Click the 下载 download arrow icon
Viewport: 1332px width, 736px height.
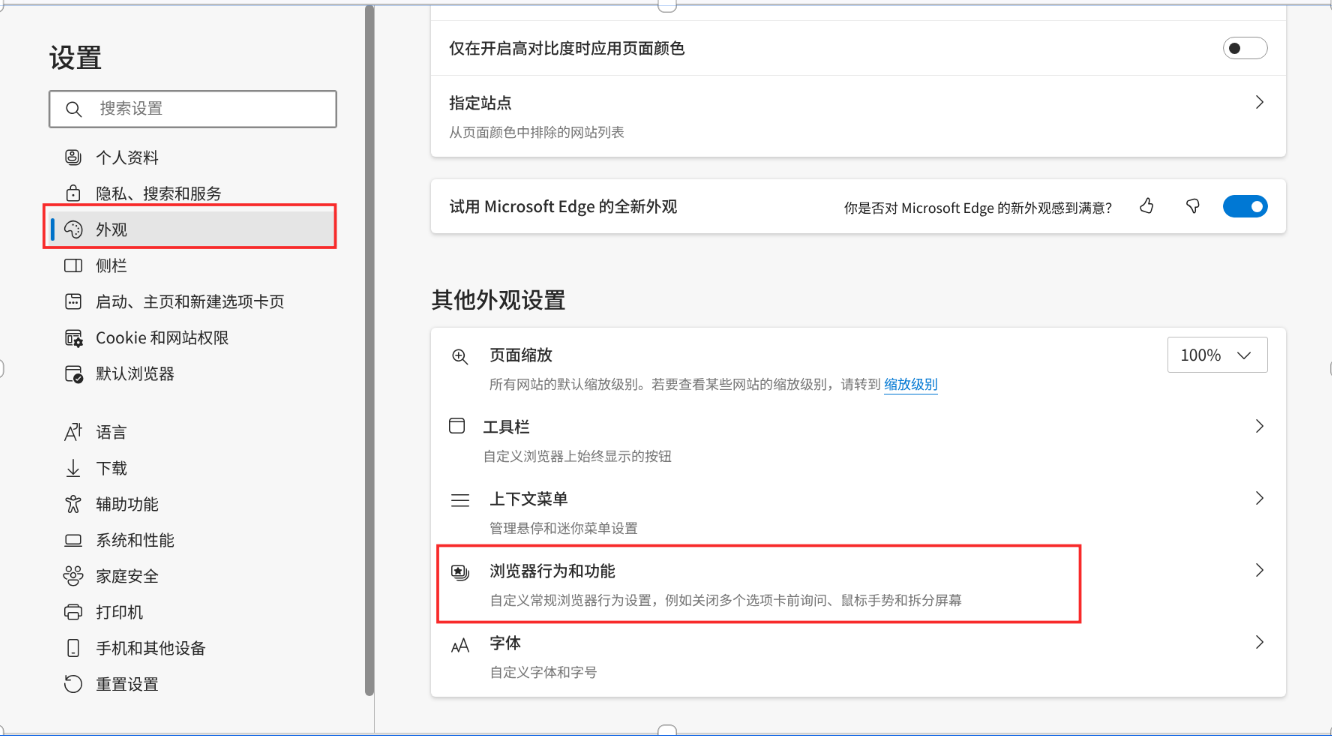[73, 468]
